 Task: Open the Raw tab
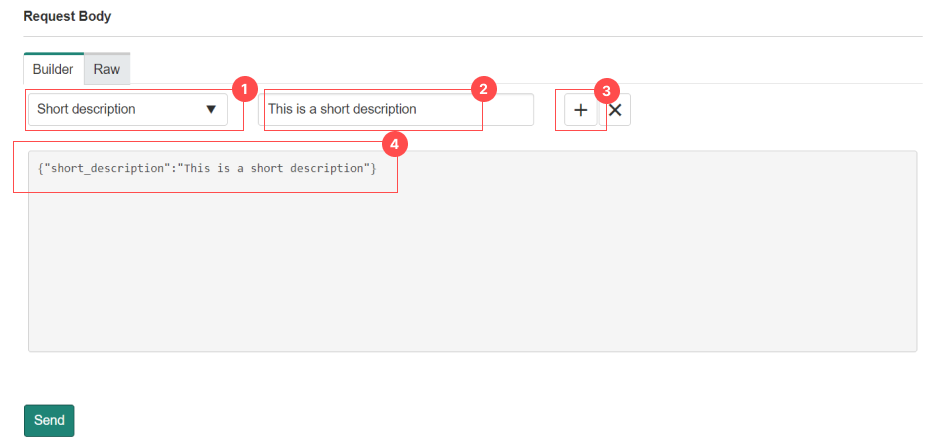tap(107, 69)
